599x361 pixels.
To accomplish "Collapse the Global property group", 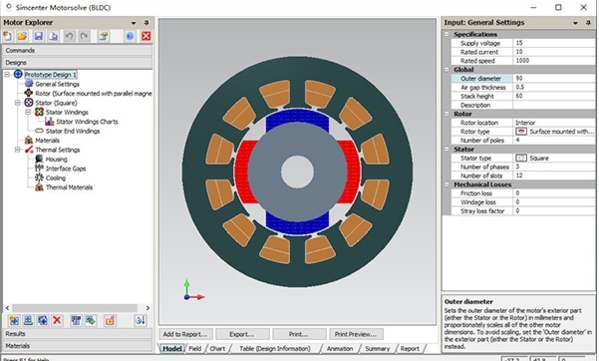I will point(447,70).
